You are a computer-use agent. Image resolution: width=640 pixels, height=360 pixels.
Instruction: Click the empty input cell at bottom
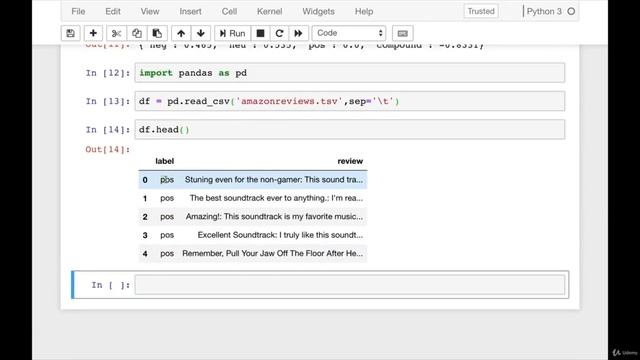pyautogui.click(x=350, y=284)
